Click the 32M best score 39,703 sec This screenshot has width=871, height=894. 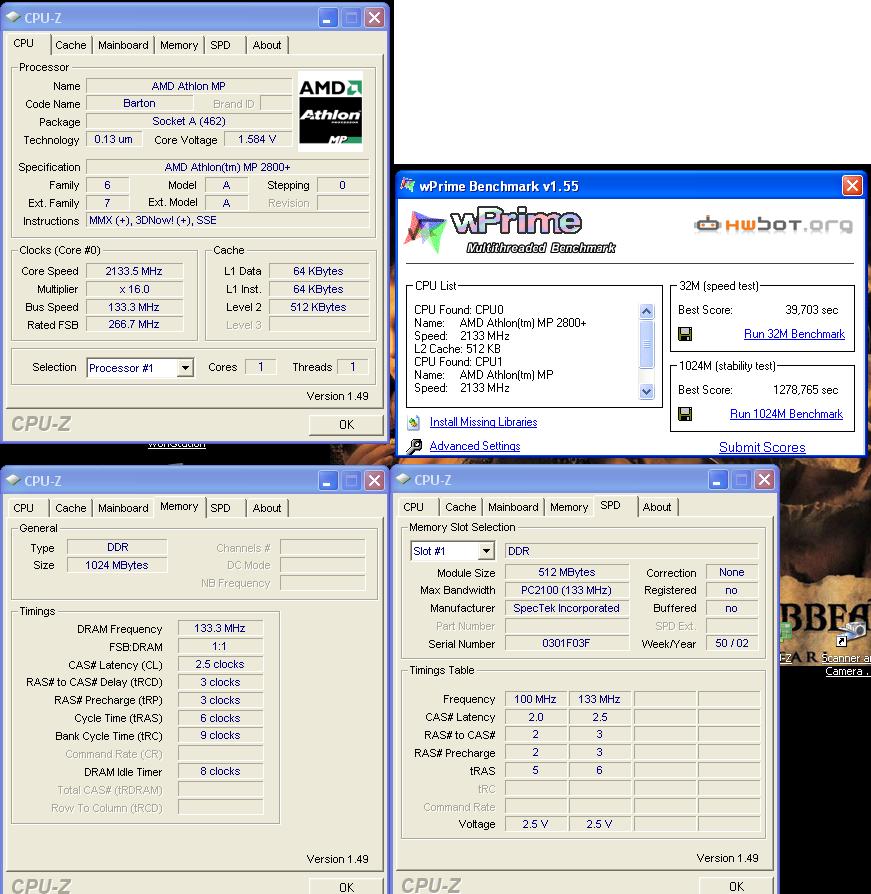[811, 310]
